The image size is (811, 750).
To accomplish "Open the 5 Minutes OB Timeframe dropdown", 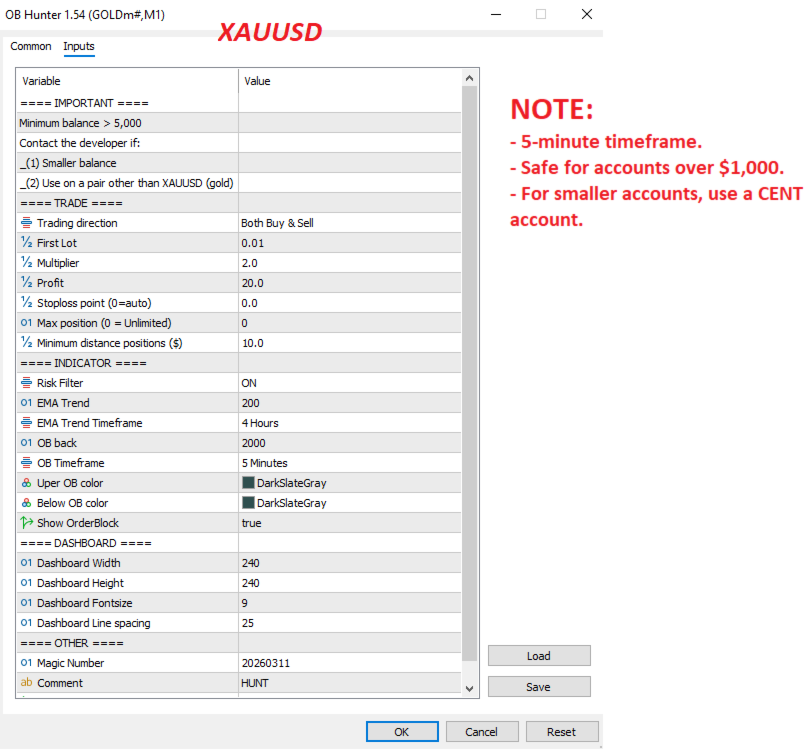I will 350,463.
